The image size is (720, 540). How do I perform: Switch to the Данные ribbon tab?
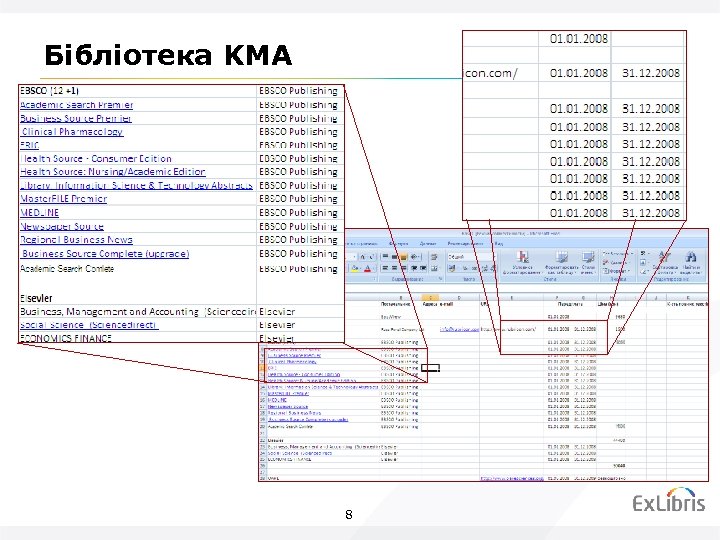pos(428,243)
